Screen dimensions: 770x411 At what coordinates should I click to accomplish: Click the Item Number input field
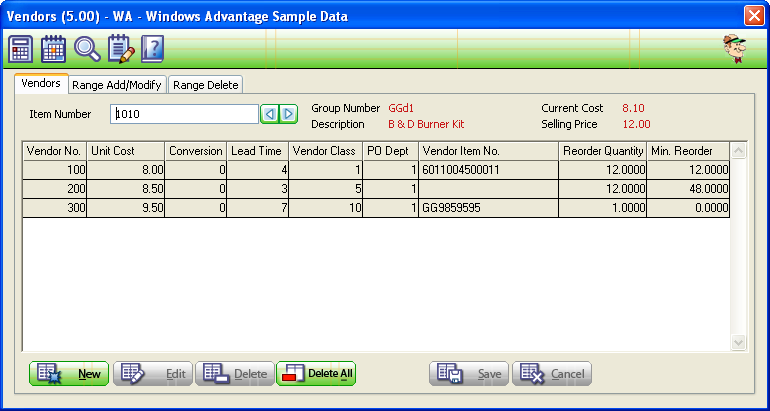point(184,114)
